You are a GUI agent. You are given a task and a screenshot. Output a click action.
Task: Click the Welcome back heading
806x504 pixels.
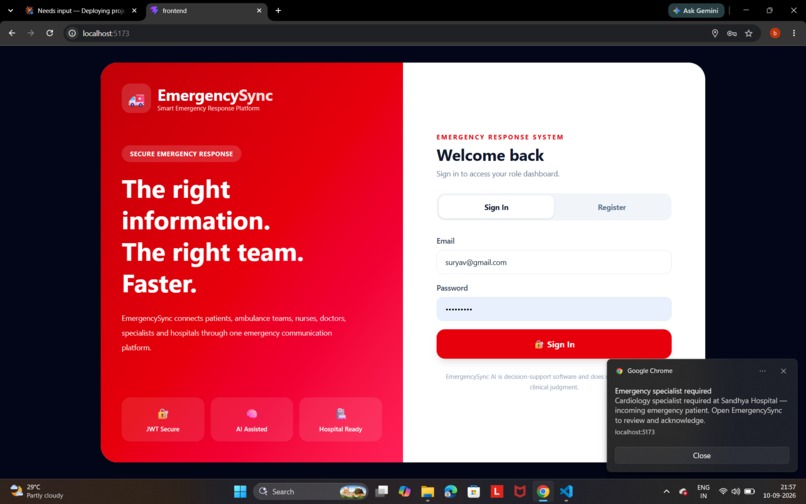click(x=490, y=155)
